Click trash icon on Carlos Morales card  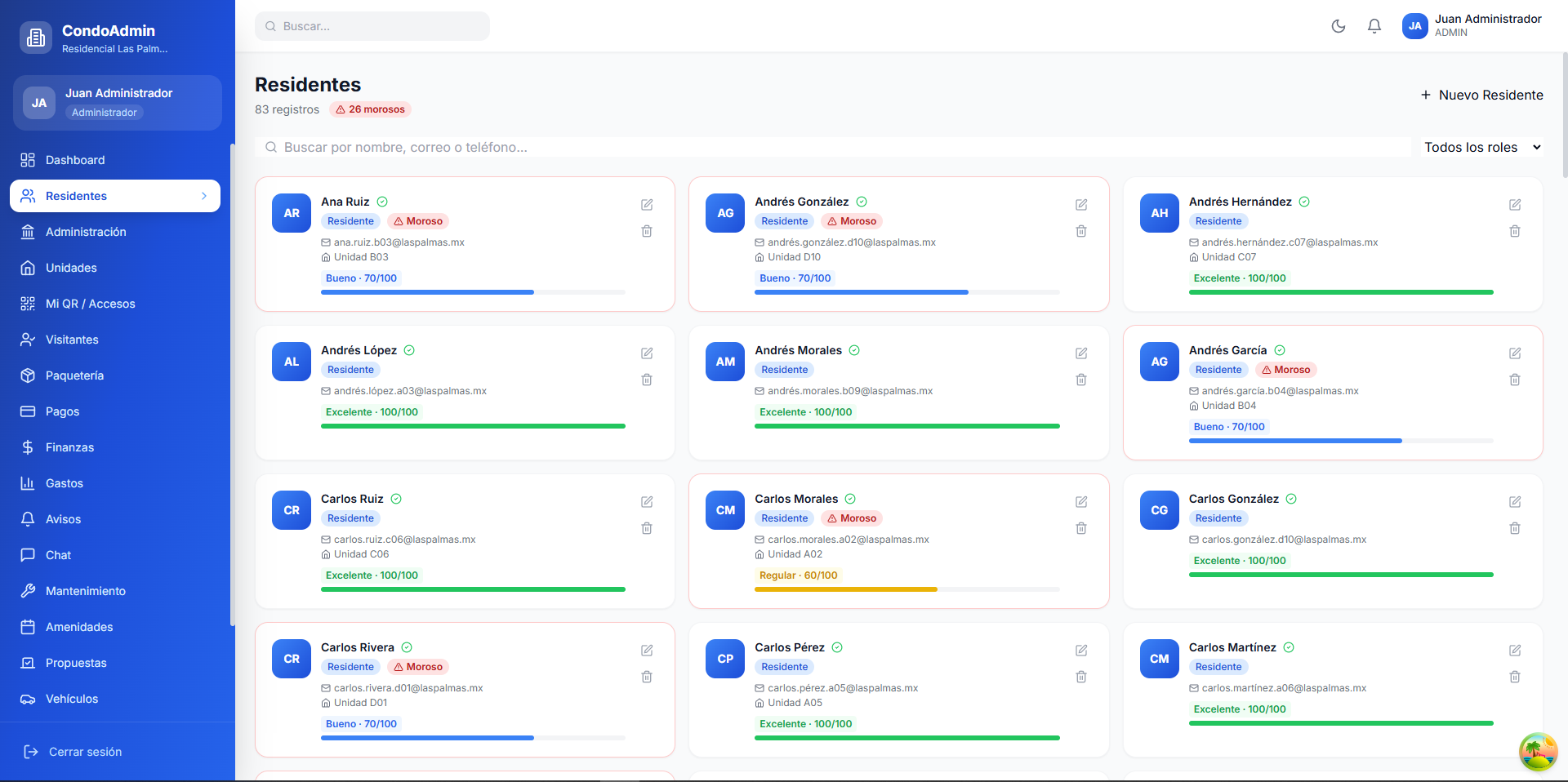[x=1080, y=528]
